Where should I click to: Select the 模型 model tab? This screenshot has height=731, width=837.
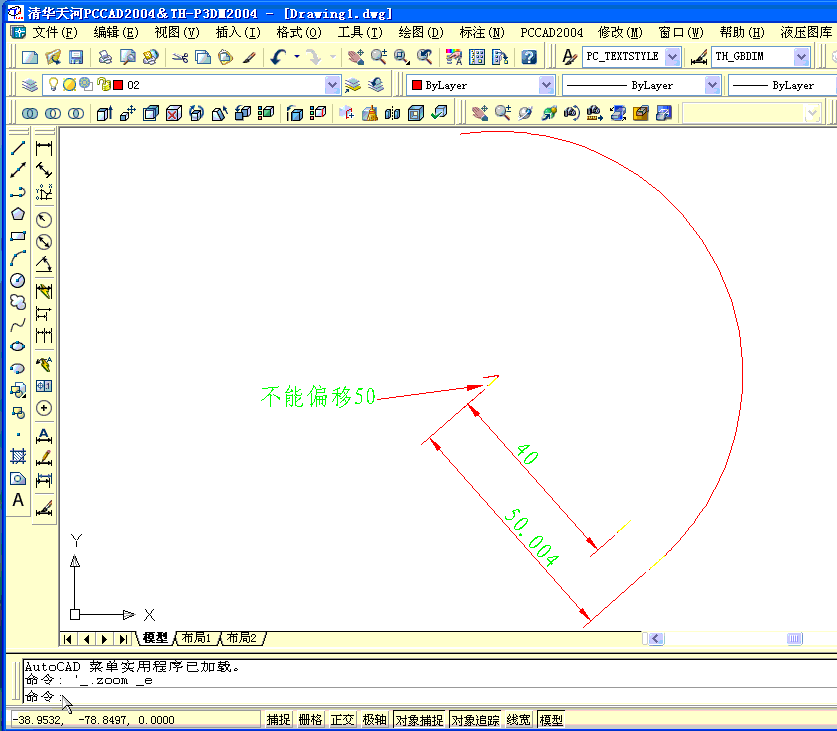point(155,638)
